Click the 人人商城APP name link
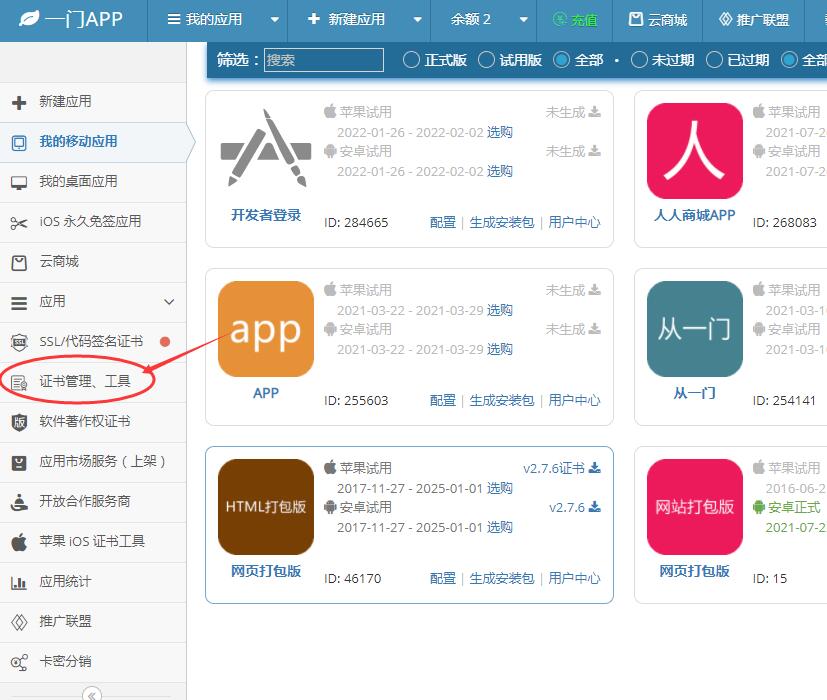Viewport: 827px width, 700px height. pos(695,215)
